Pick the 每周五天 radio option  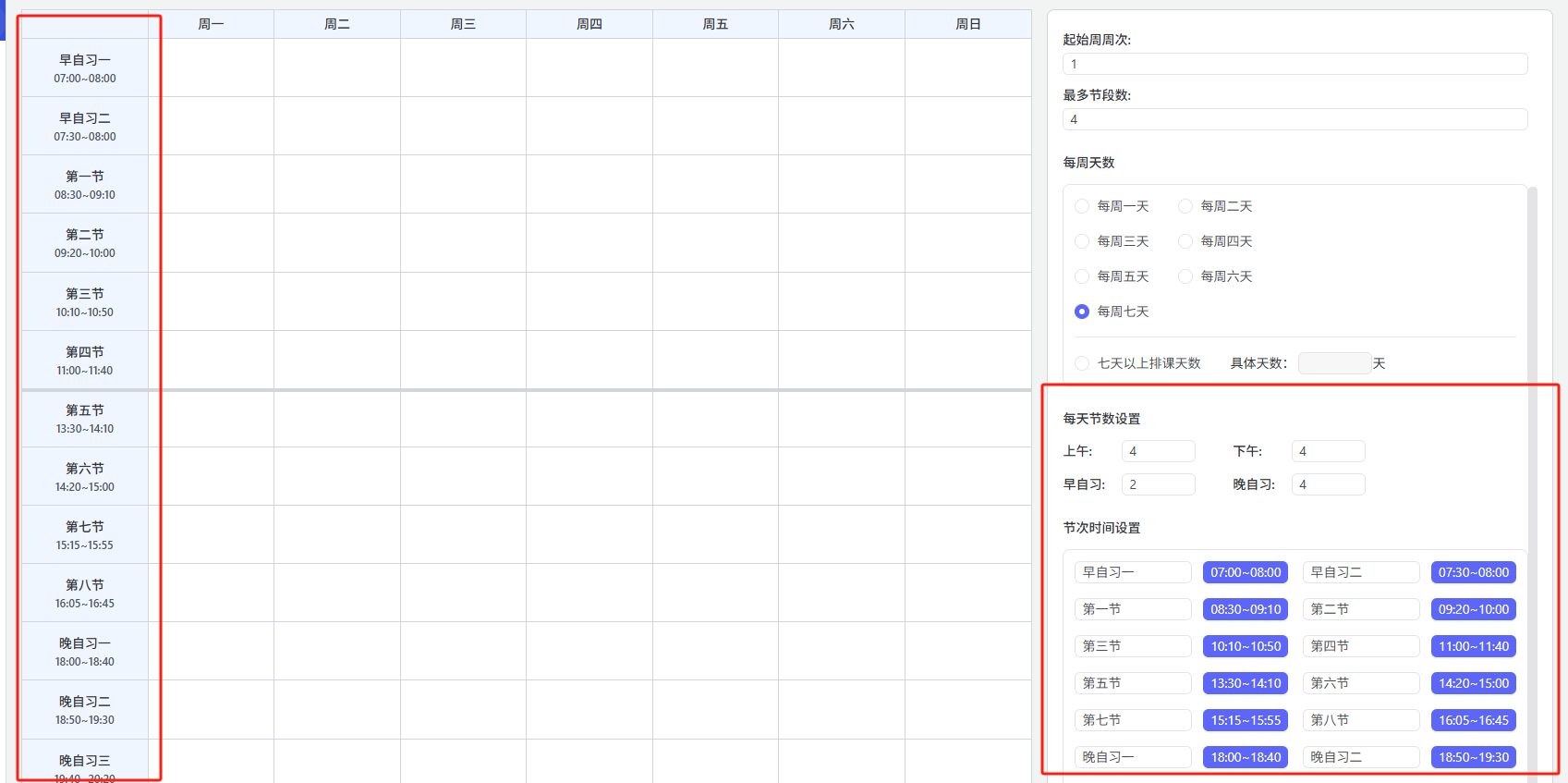[1082, 276]
